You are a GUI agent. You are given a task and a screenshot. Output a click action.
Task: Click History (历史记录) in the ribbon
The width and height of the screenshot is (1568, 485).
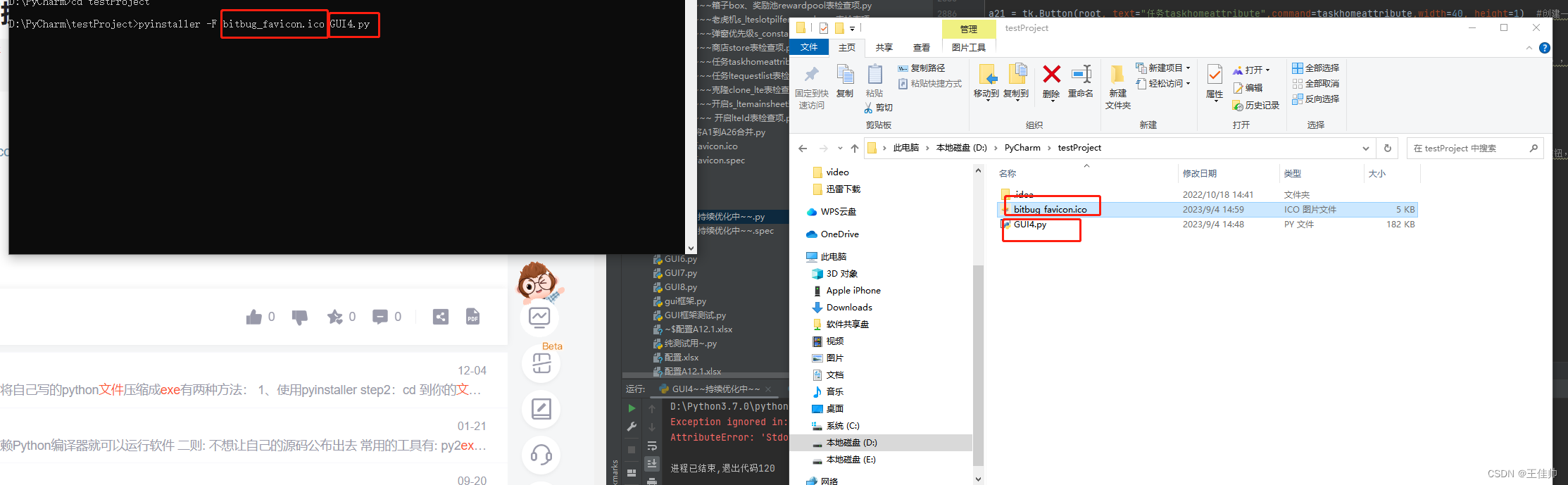click(x=1255, y=106)
